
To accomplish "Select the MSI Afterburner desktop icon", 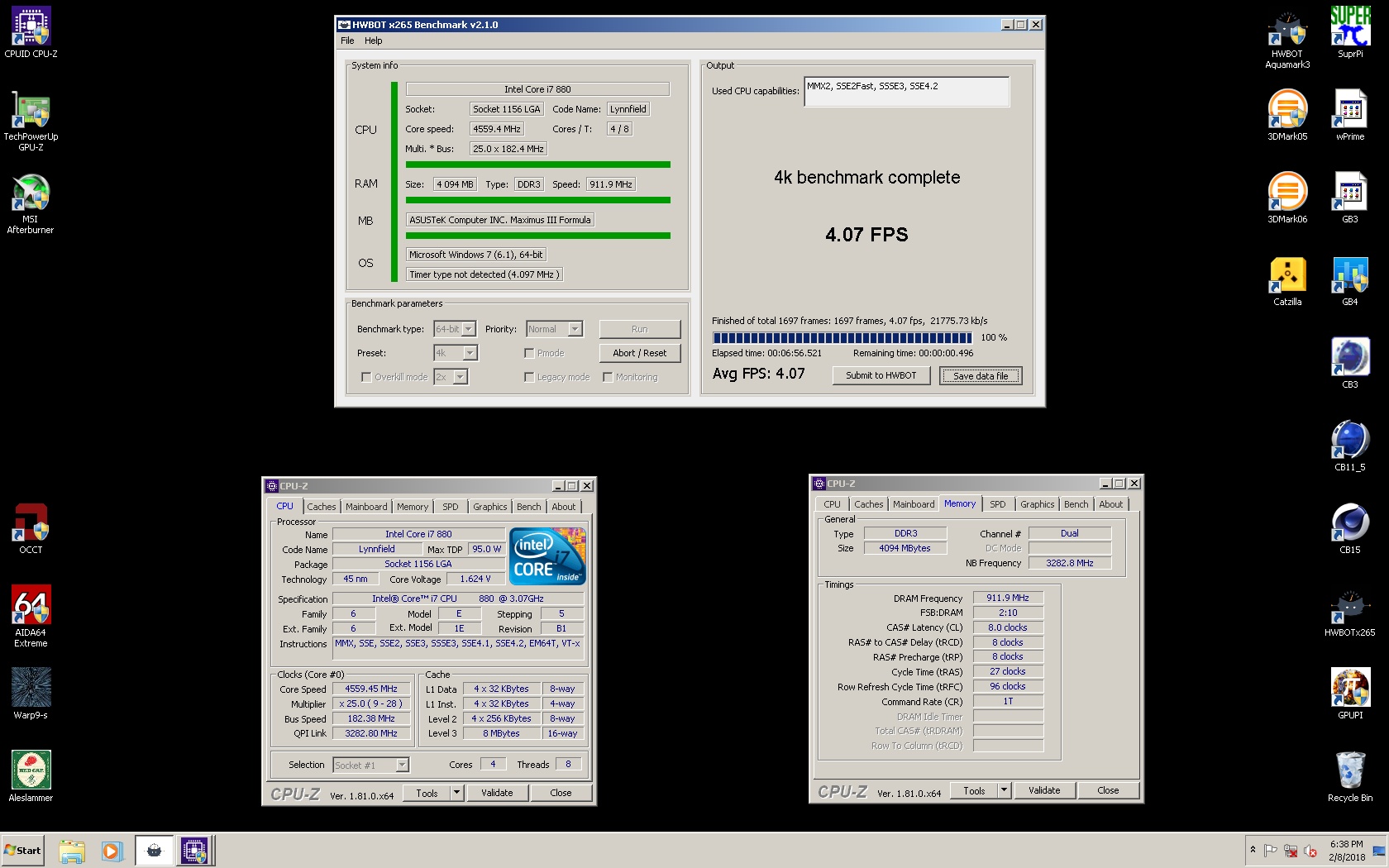I will [31, 203].
